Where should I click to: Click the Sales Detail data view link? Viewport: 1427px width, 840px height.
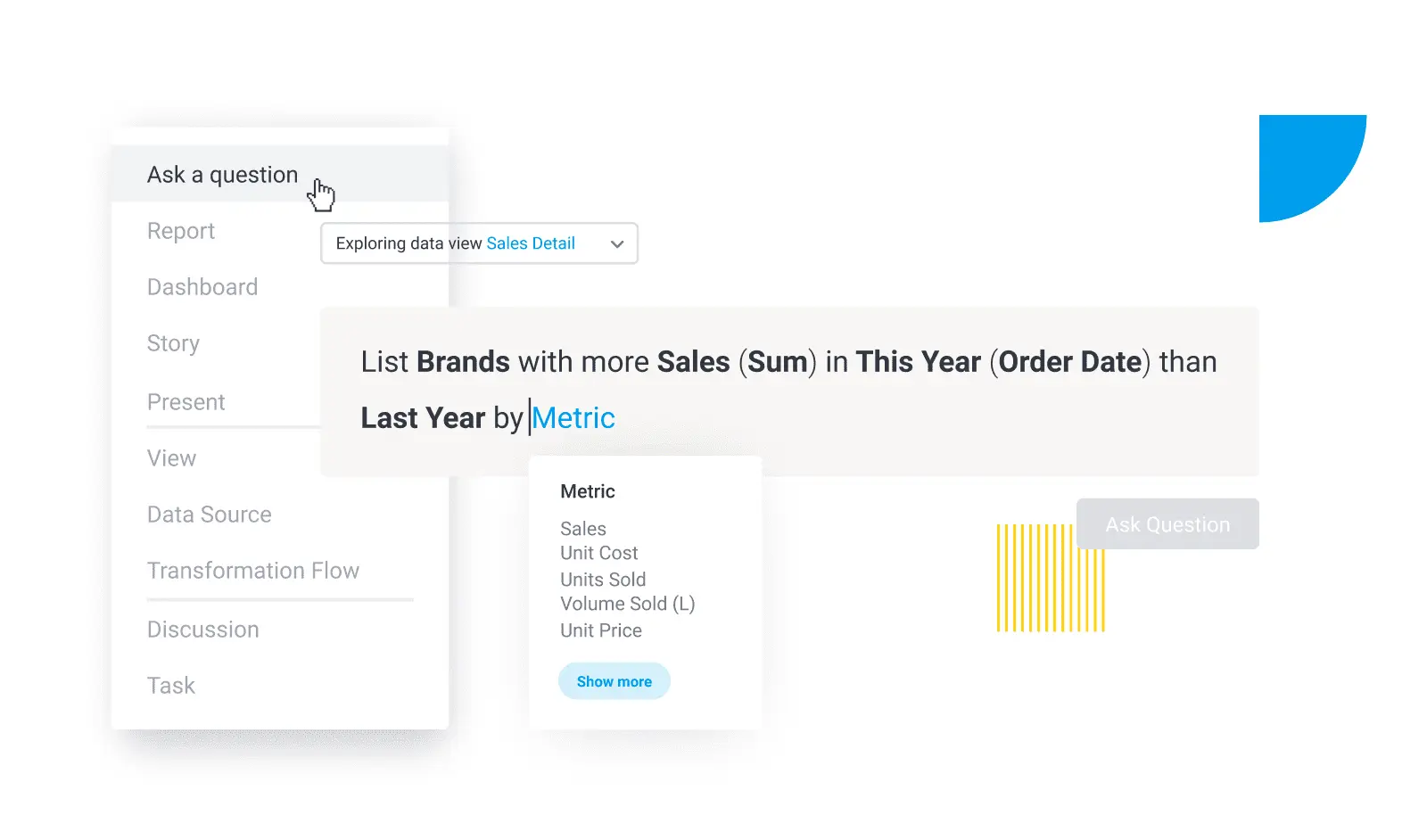point(531,243)
